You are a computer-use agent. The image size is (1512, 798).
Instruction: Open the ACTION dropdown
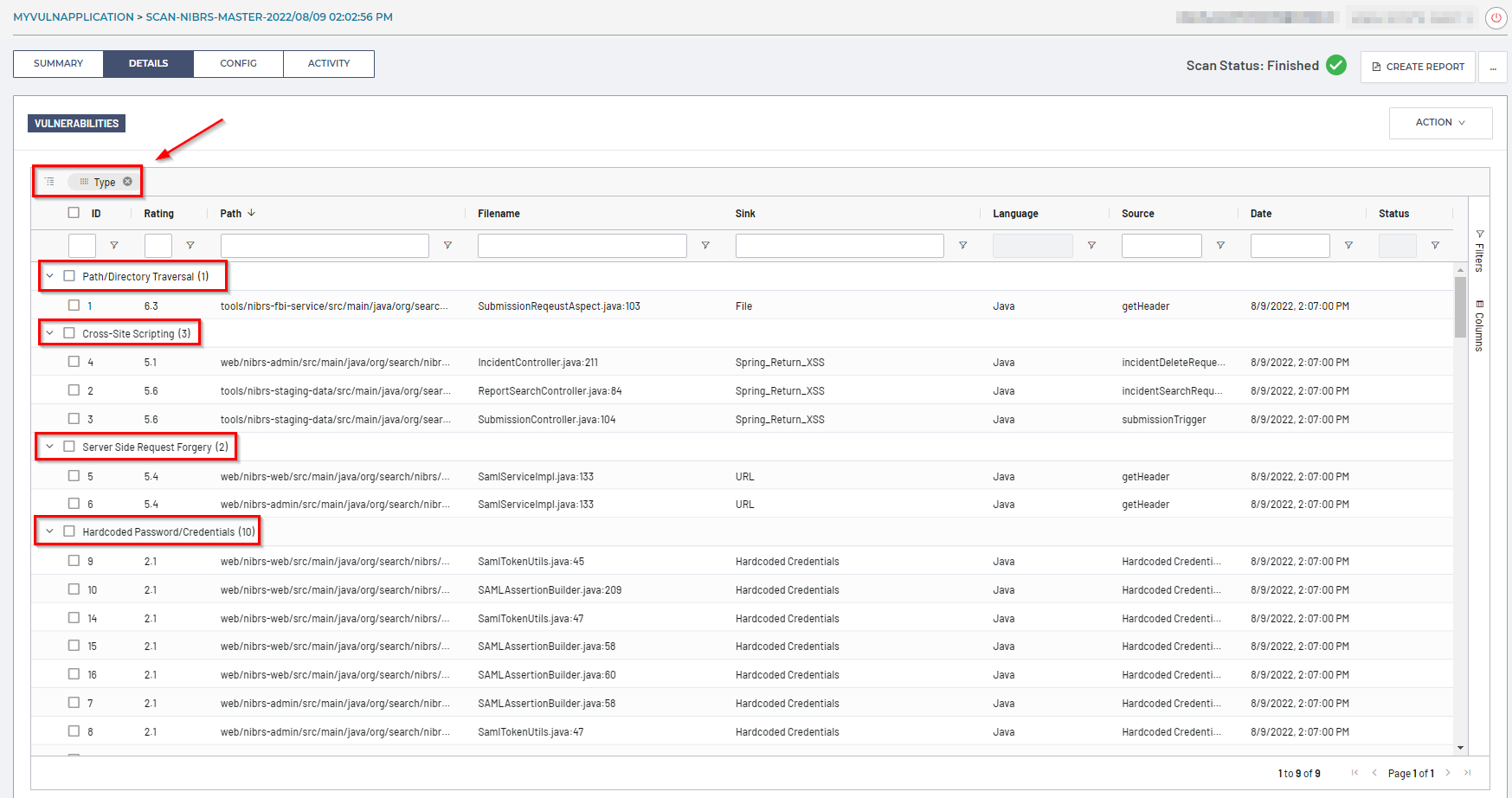(1440, 123)
